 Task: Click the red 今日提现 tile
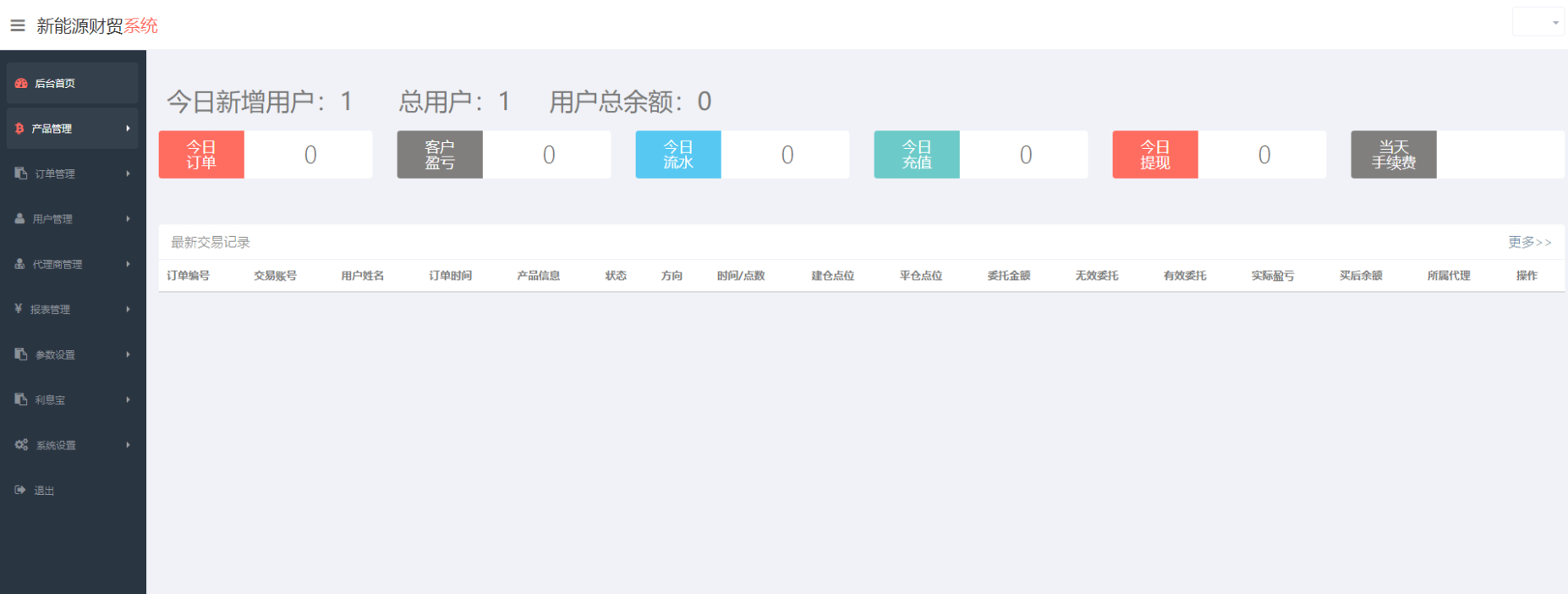point(1155,154)
